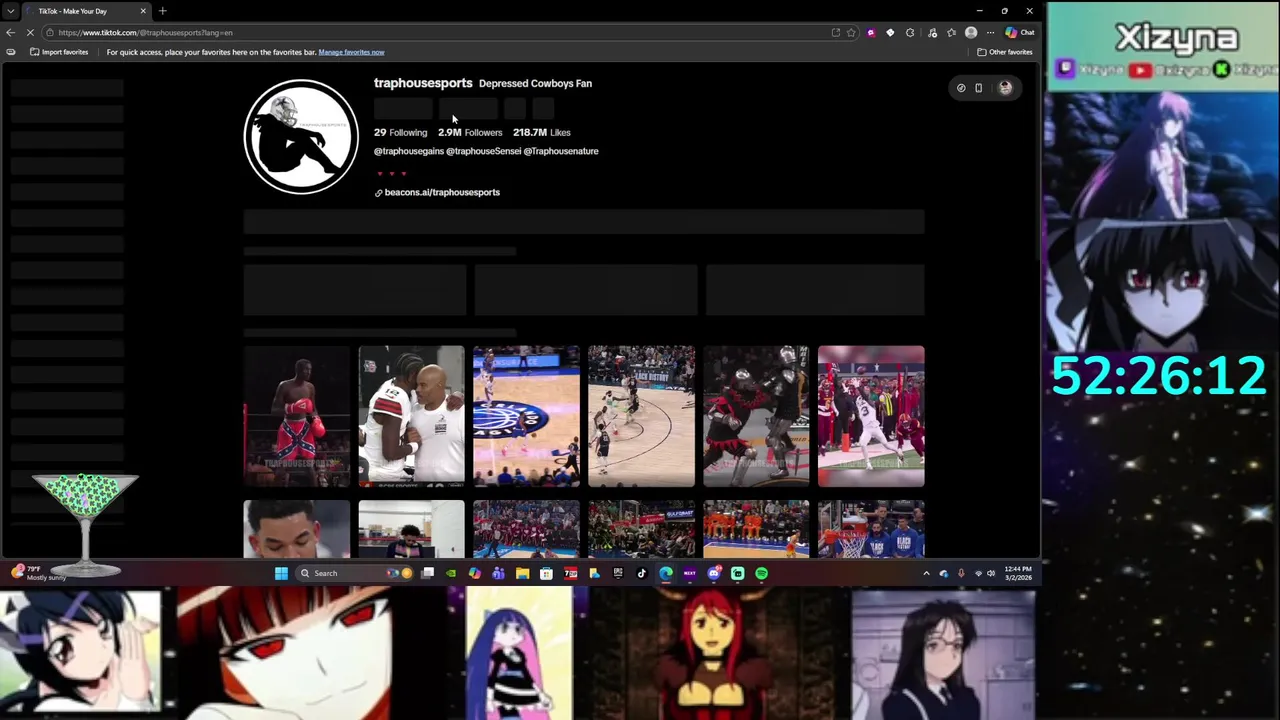
Task: Open the armored knights fighting video
Action: (756, 416)
